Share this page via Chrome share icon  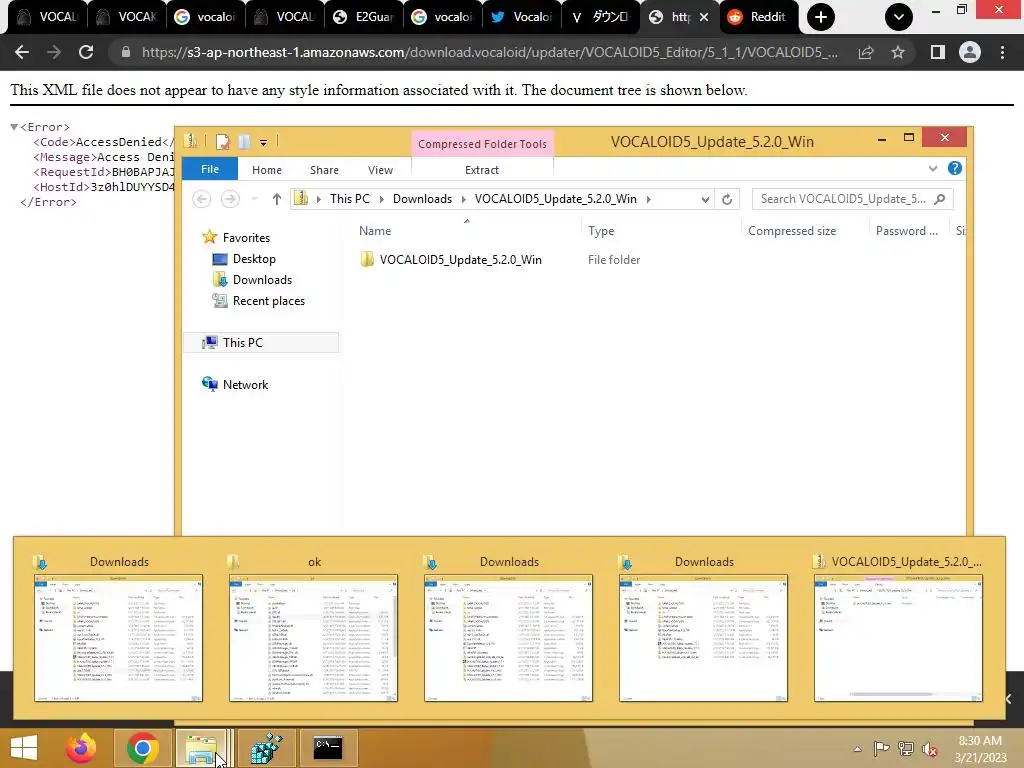coord(866,52)
